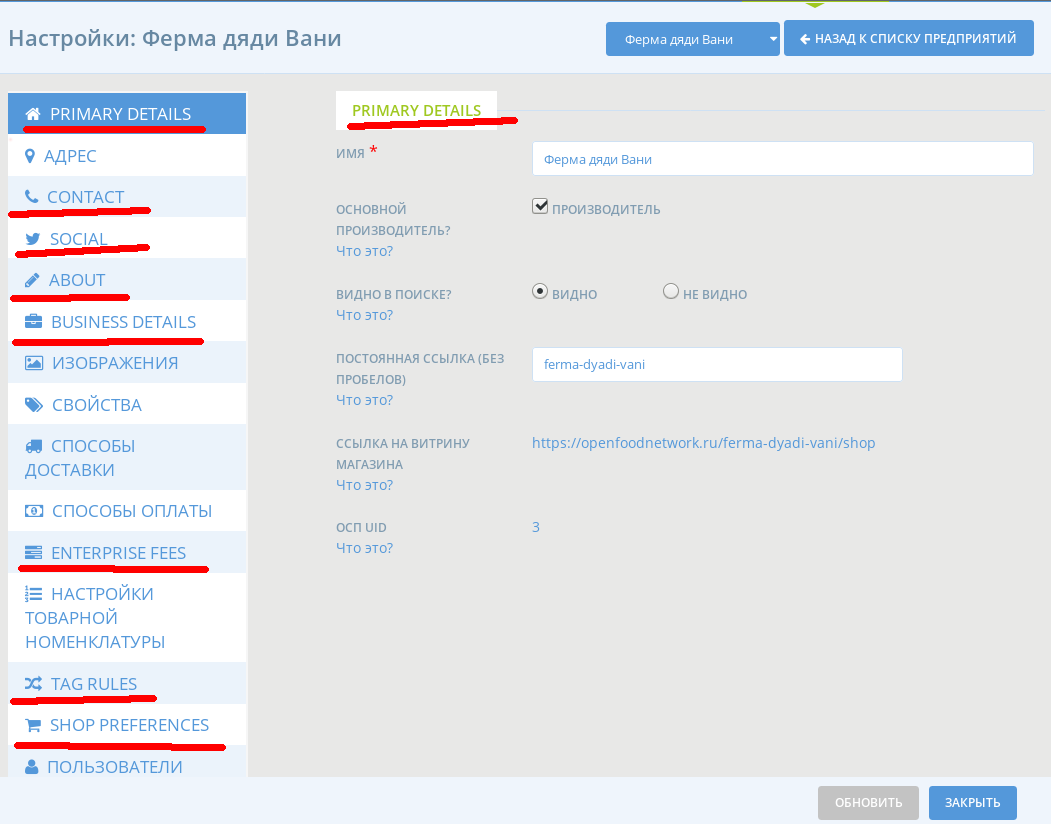Switch to the SOCIAL section
Screen dimensions: 1051x824
(x=127, y=238)
